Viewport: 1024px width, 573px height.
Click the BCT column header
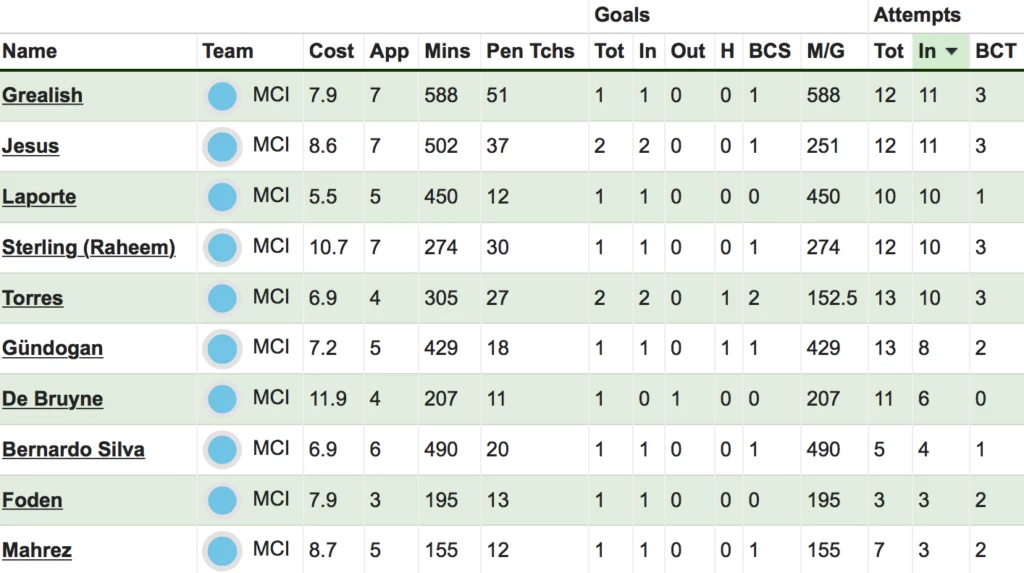tap(995, 51)
